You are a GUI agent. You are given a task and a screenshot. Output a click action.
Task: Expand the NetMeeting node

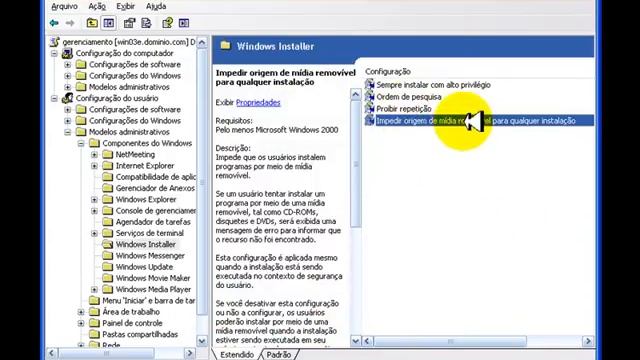coord(95,155)
